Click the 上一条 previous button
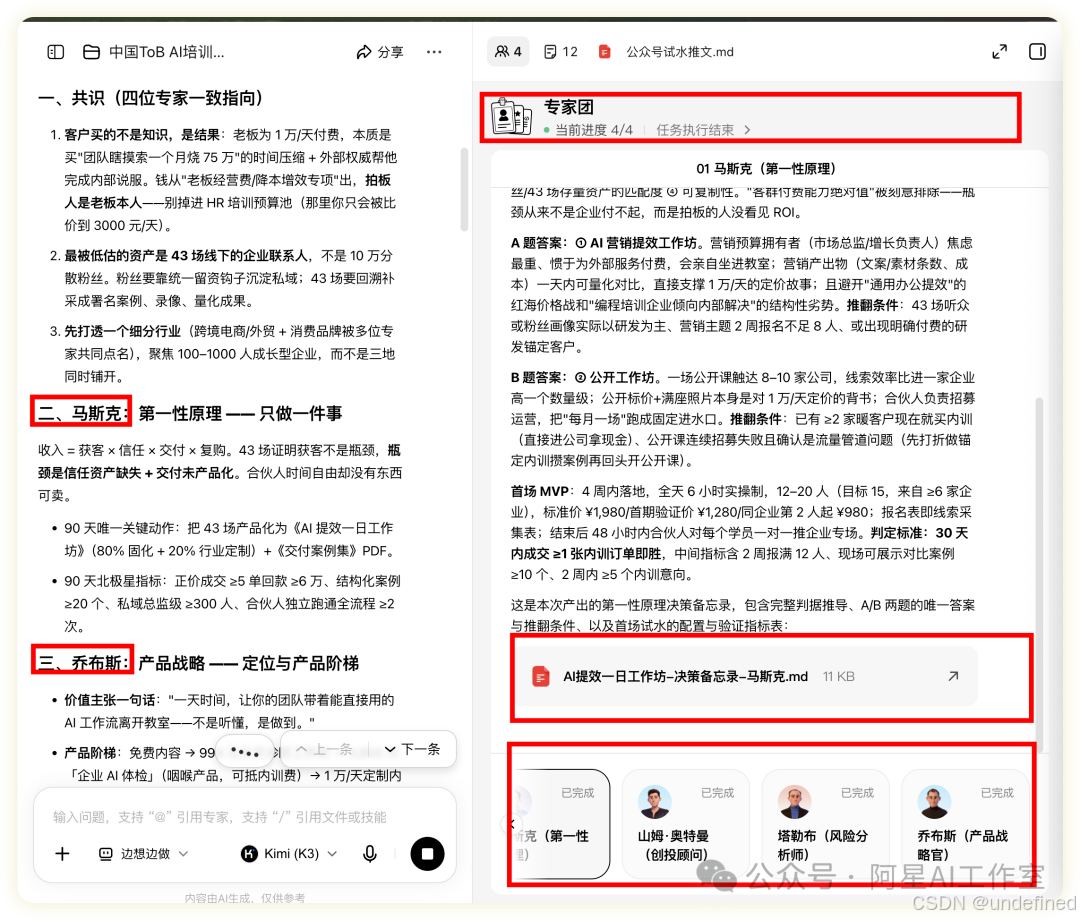Viewport: 1080px width, 920px height. click(325, 749)
